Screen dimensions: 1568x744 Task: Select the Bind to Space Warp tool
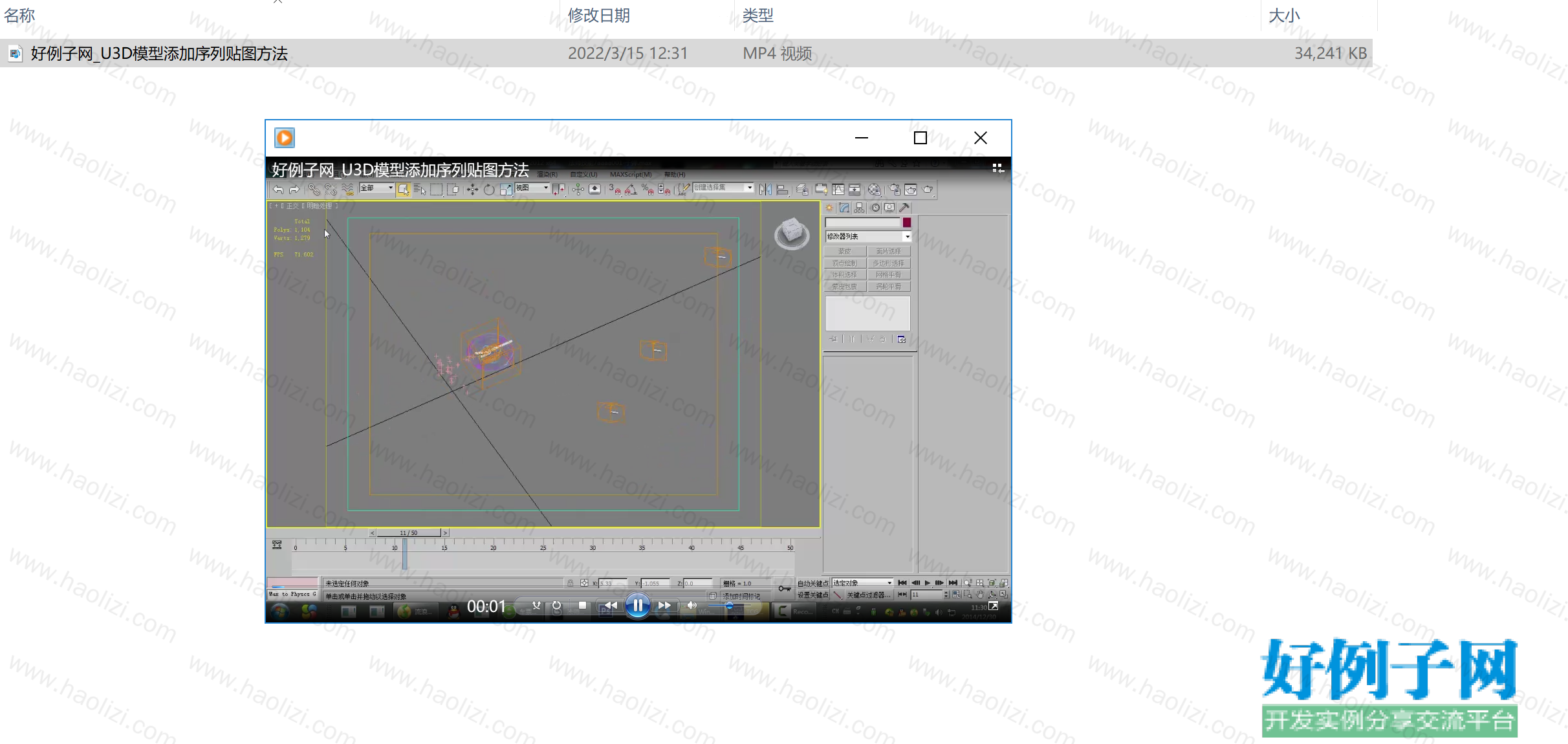click(348, 190)
